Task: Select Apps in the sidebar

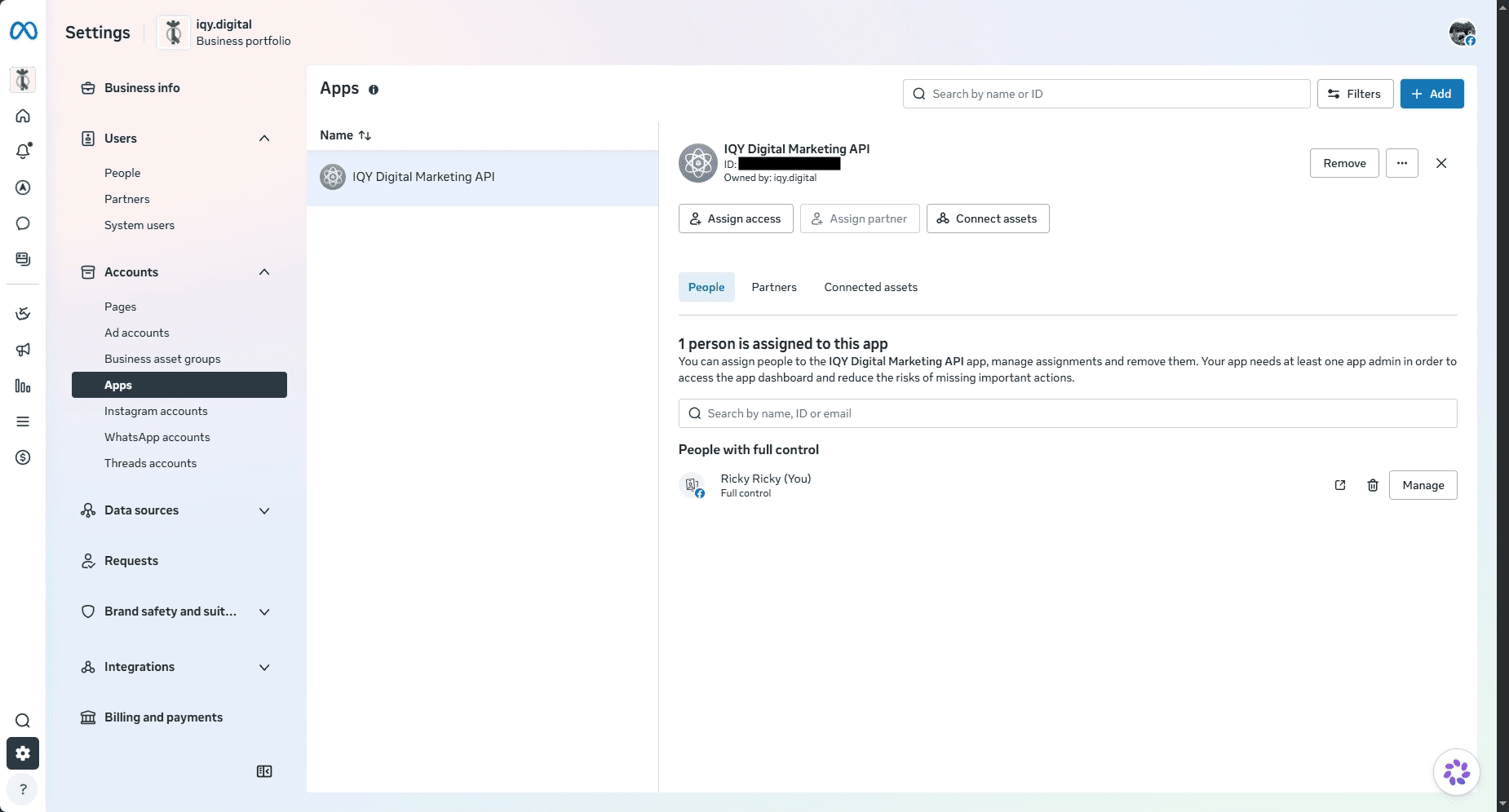Action: pos(179,385)
